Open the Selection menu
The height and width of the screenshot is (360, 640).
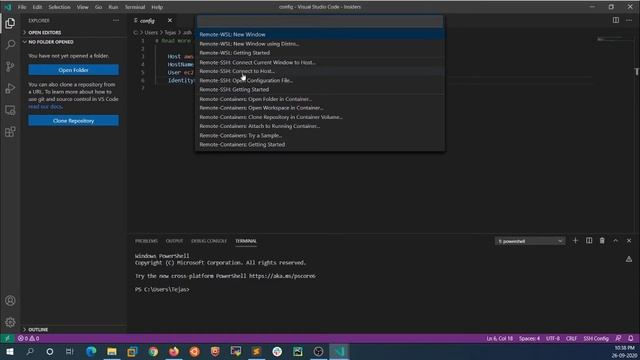[x=59, y=7]
